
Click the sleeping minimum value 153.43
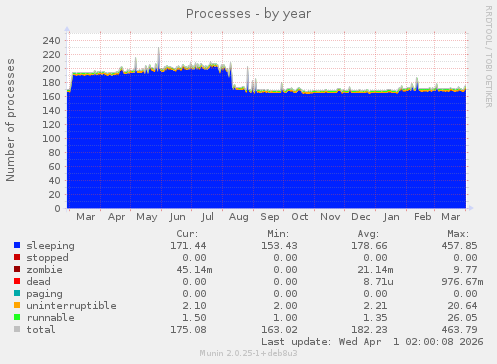click(279, 246)
